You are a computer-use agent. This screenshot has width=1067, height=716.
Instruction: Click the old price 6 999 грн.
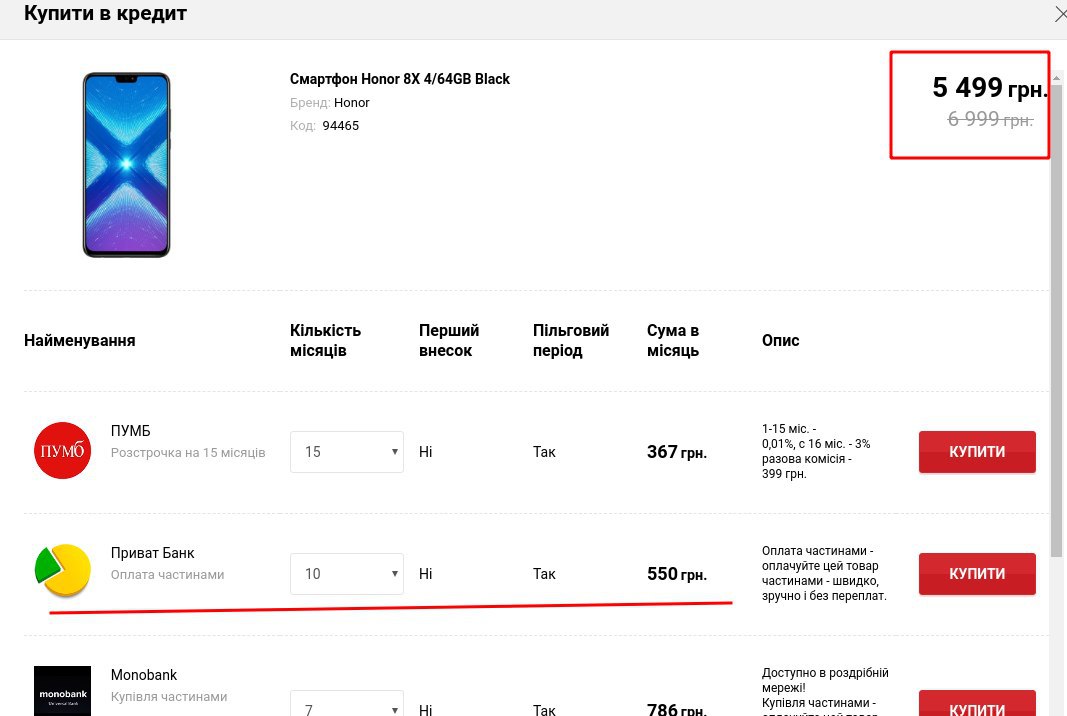click(x=990, y=119)
